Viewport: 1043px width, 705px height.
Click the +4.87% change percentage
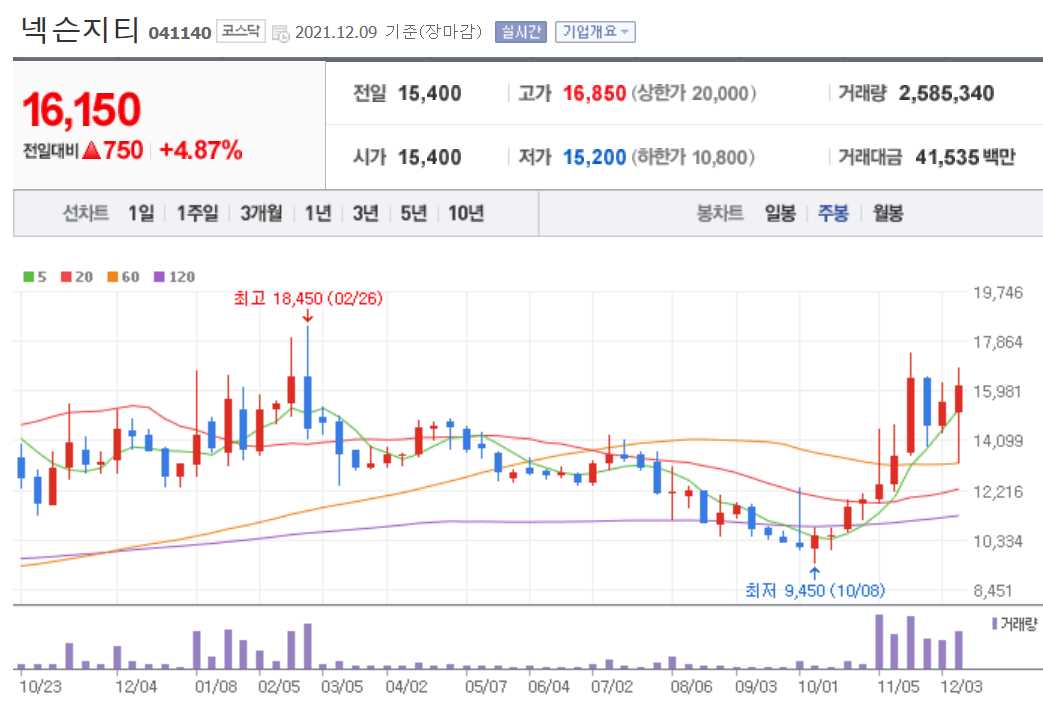201,150
